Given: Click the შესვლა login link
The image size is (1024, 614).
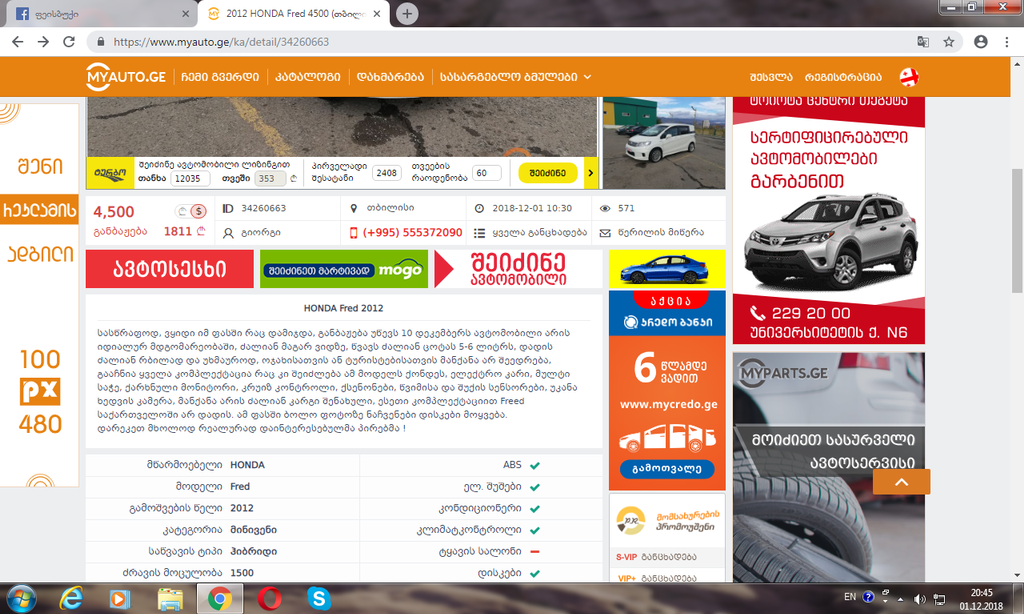Looking at the screenshot, I should click(x=771, y=77).
